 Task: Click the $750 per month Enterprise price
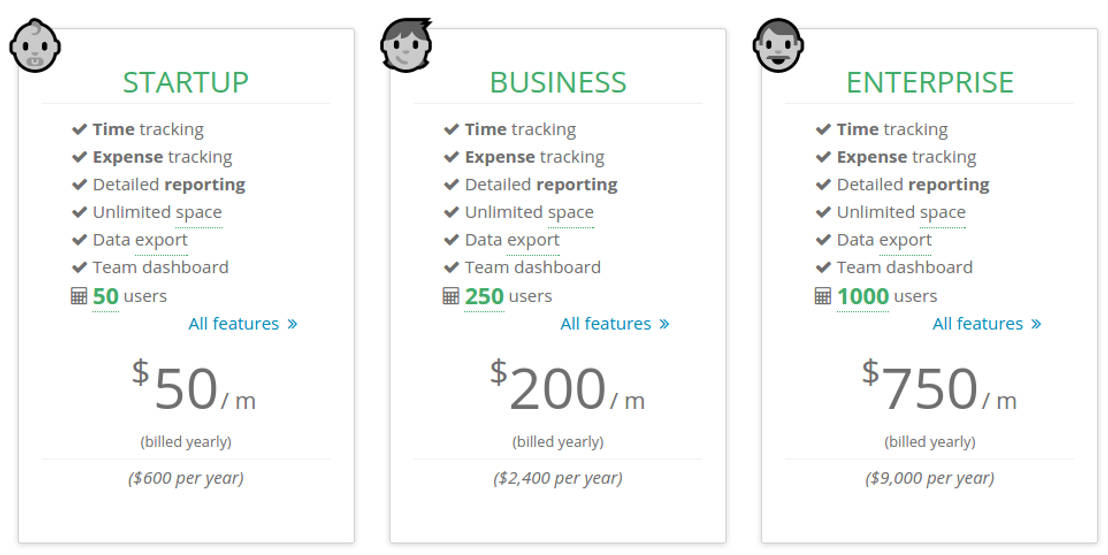point(930,389)
